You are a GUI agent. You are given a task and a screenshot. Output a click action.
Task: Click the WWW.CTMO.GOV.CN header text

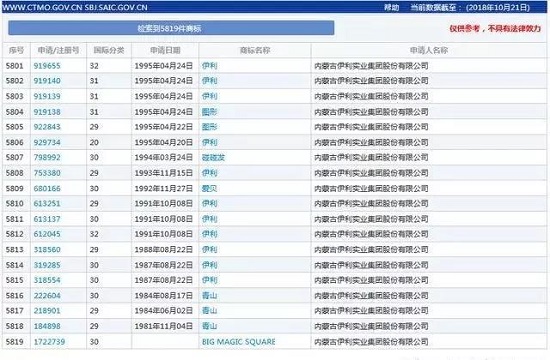click(x=42, y=7)
